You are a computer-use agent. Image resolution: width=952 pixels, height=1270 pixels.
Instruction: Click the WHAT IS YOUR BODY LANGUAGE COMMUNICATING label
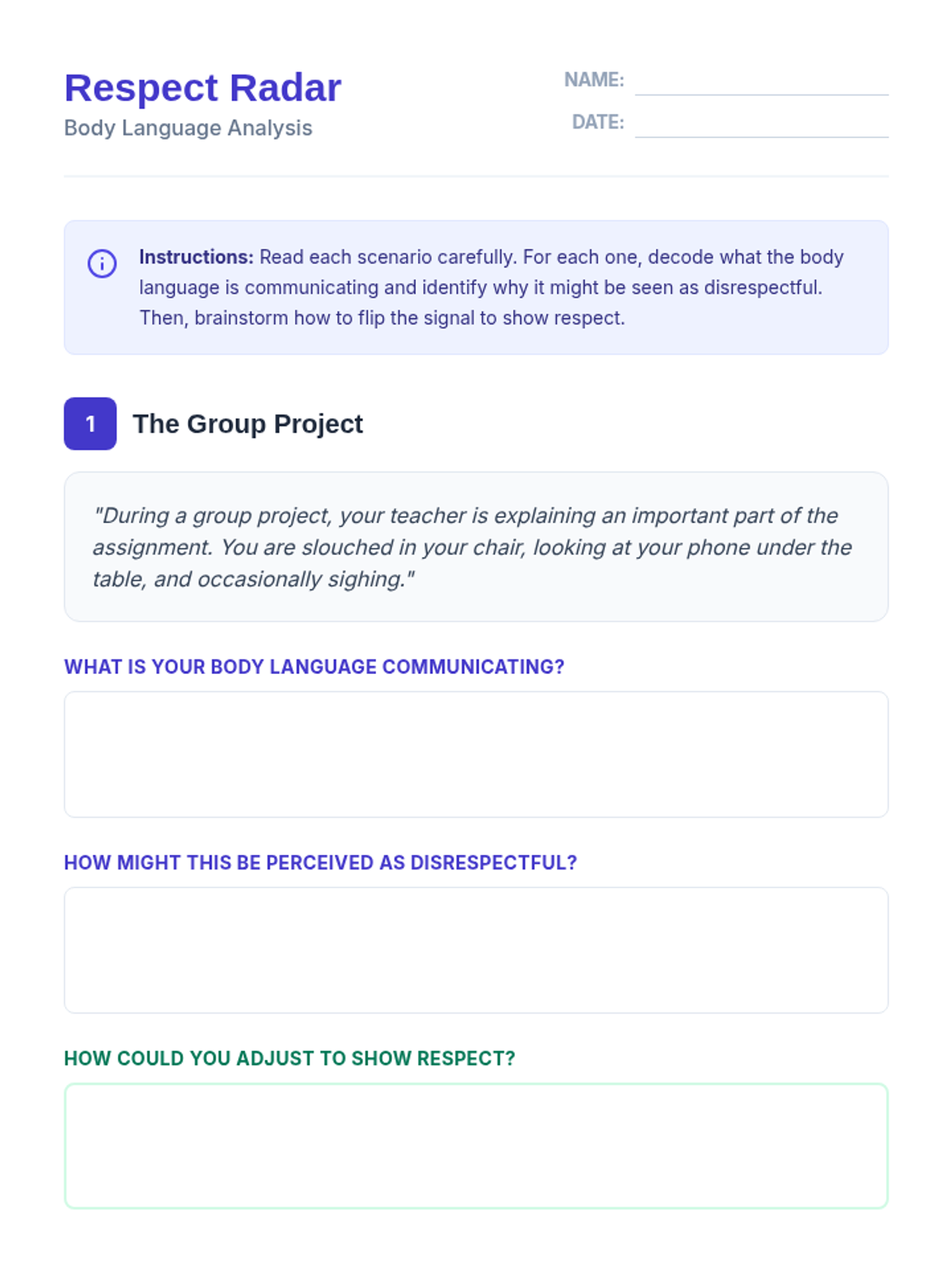point(314,667)
